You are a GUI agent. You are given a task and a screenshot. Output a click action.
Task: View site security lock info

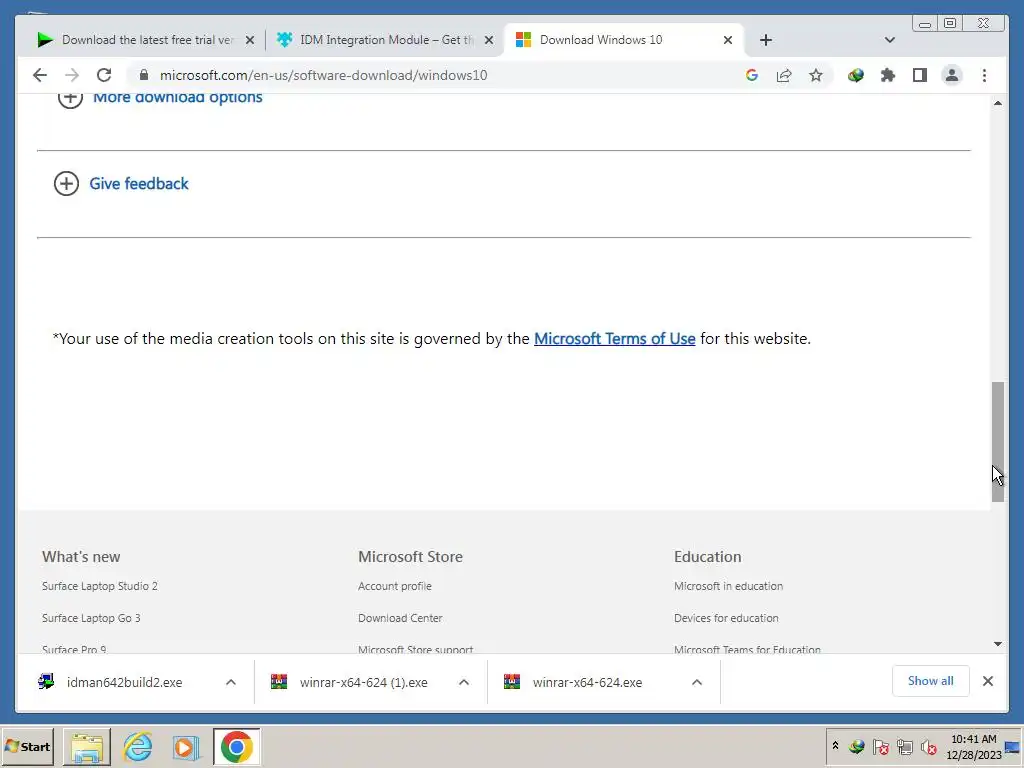click(x=144, y=75)
